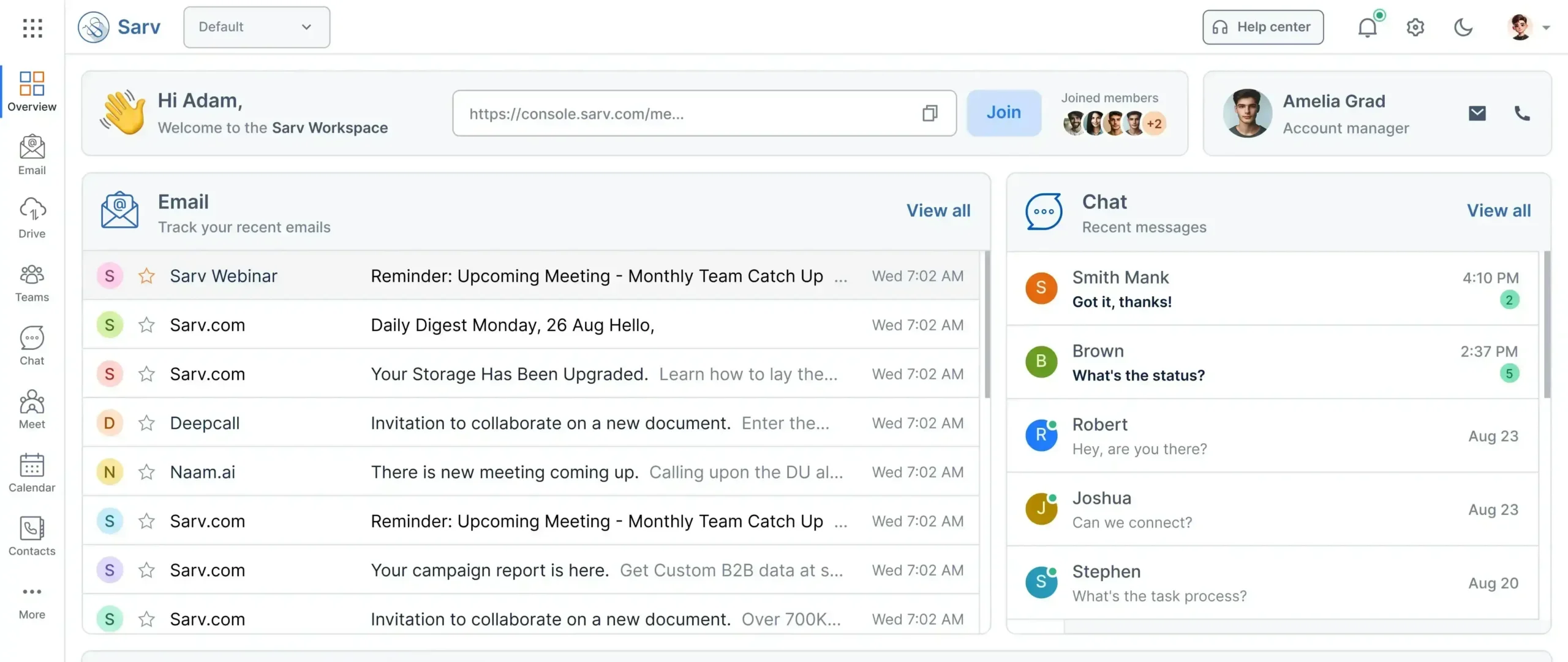
Task: Click View all in Email panel
Action: click(938, 210)
